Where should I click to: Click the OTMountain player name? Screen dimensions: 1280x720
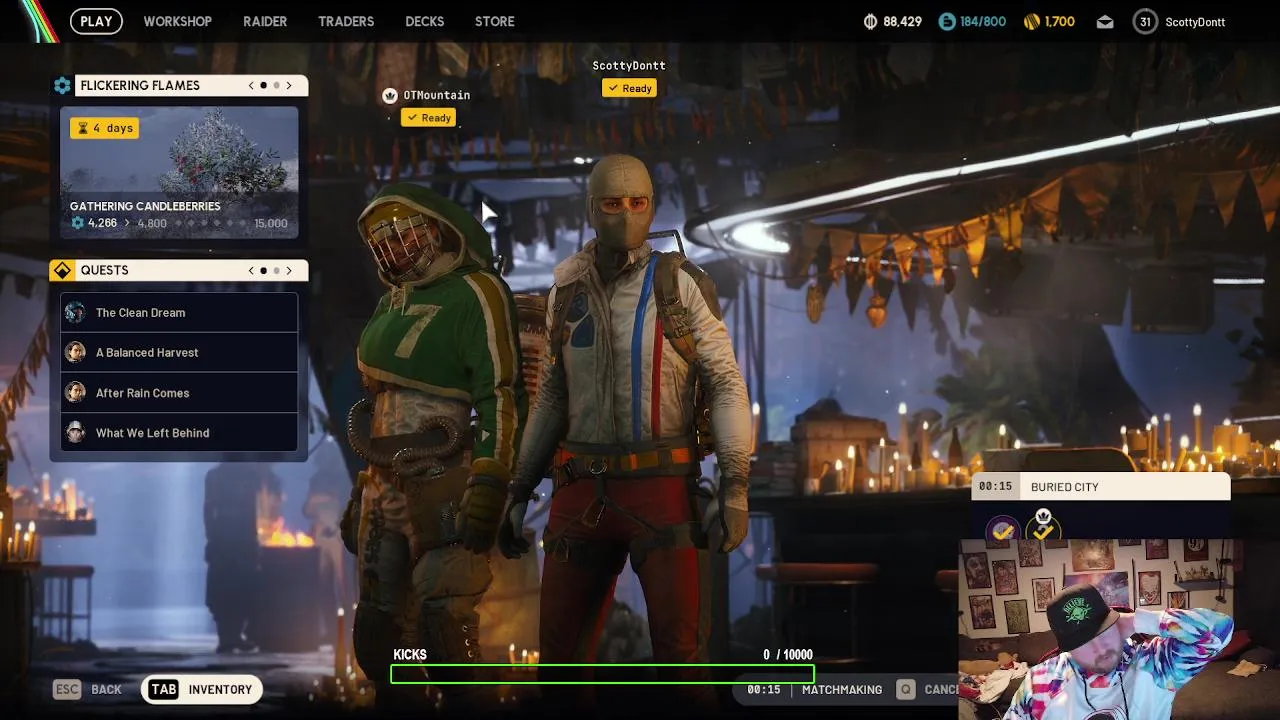pos(436,95)
